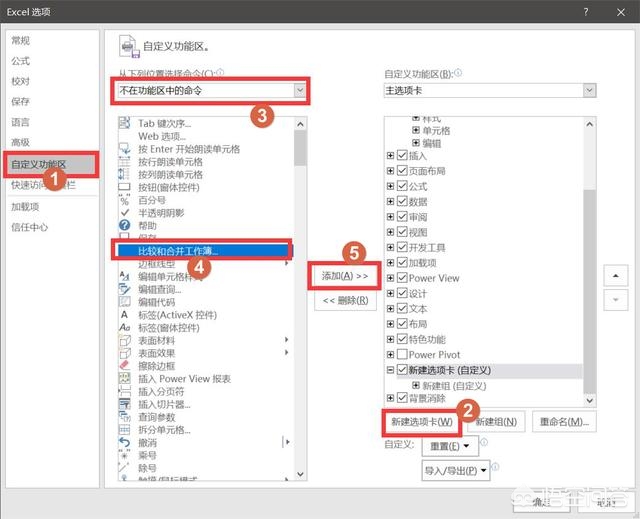Click the 拆分单元格 icon

point(124,430)
